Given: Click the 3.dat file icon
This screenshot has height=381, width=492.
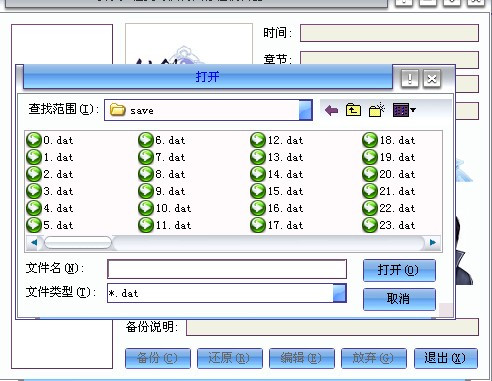Looking at the screenshot, I should pos(34,191).
